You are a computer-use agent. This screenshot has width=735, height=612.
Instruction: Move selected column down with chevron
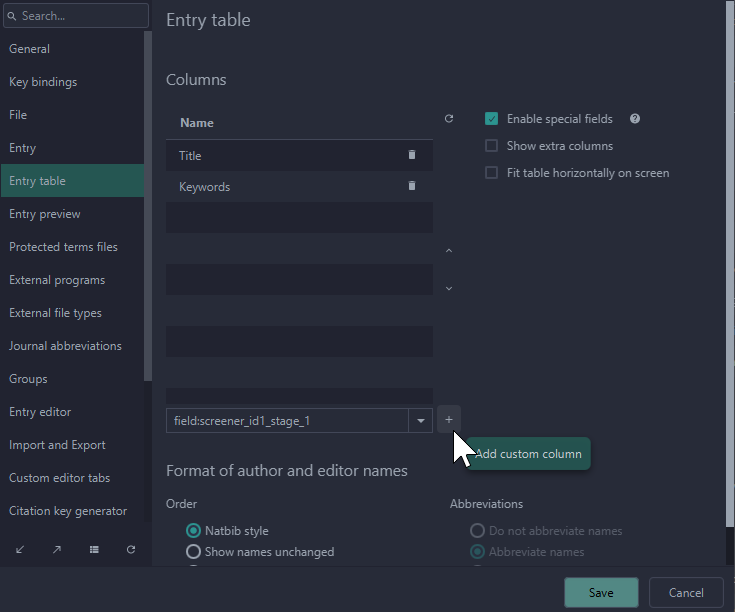point(448,288)
